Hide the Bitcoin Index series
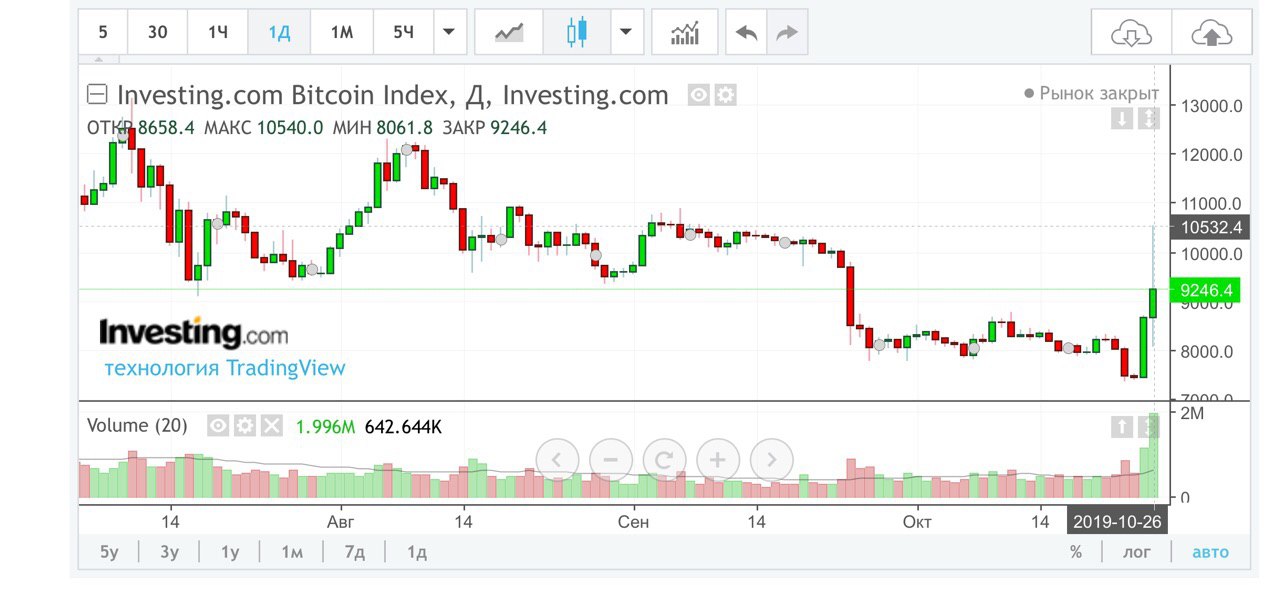 [699, 95]
